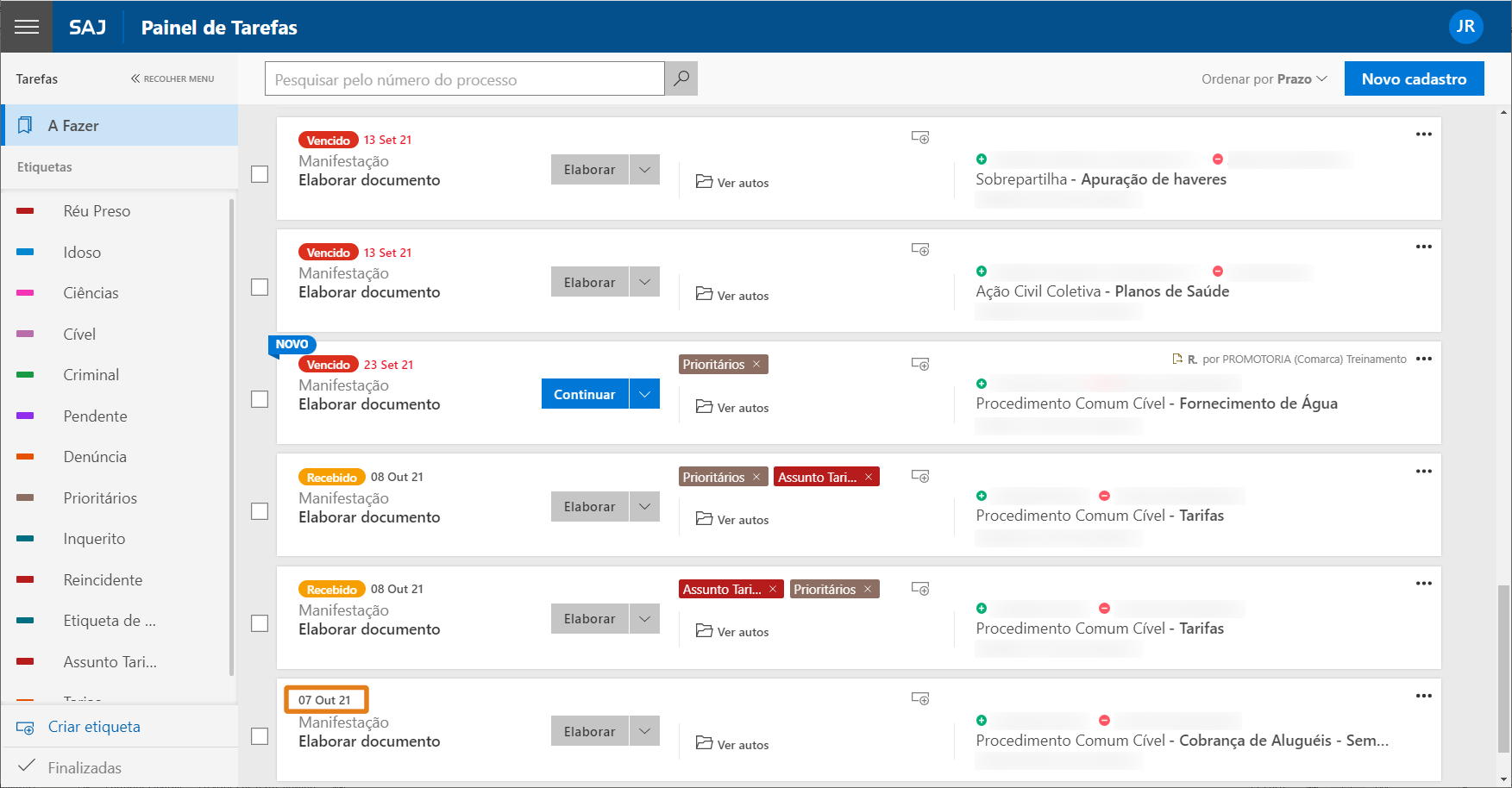Click the blue Continuar button
This screenshot has width=1512, height=788.
pos(584,394)
